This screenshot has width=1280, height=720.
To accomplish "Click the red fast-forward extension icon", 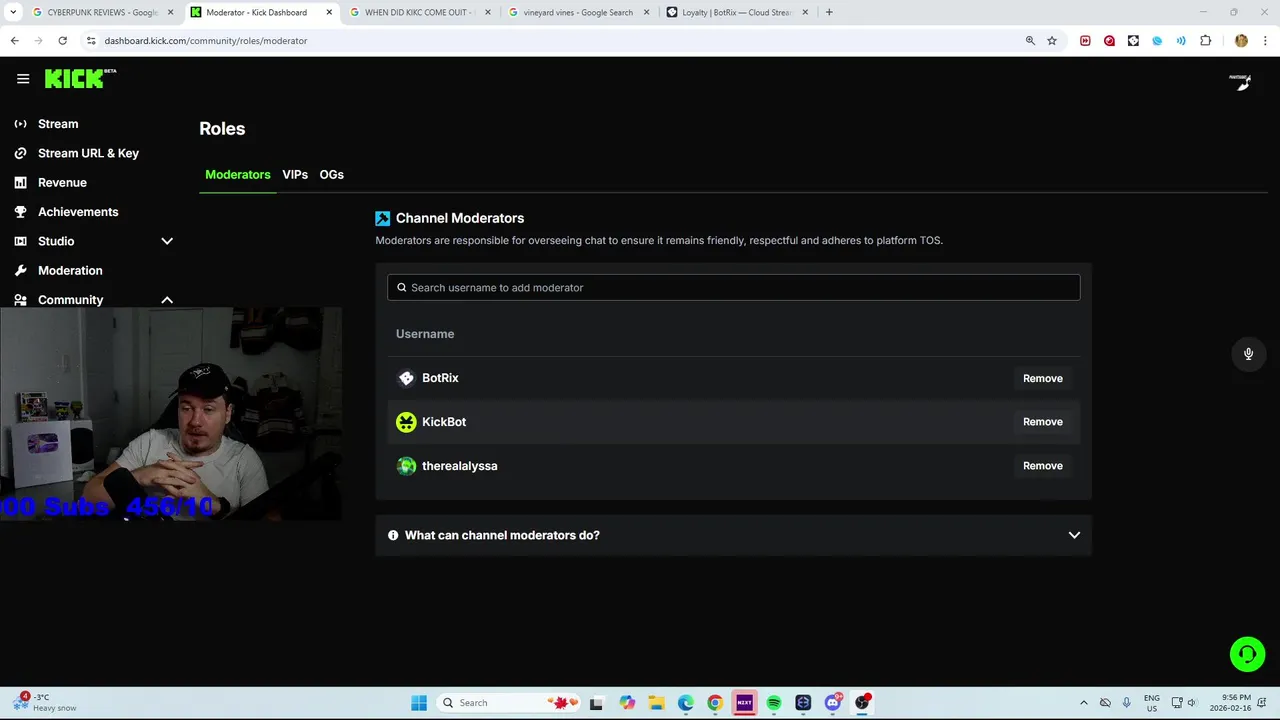I will [1085, 41].
